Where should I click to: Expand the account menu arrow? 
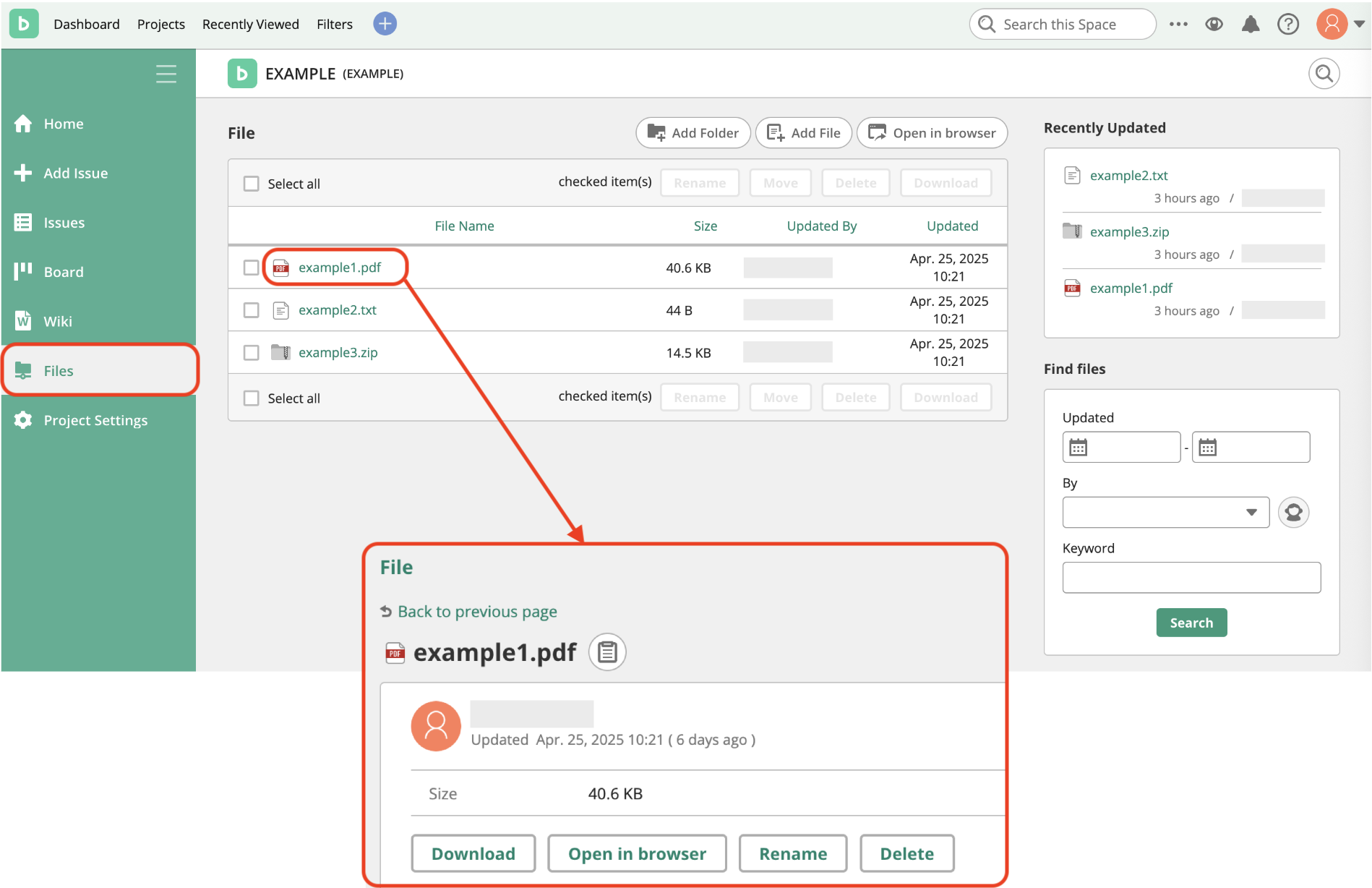pyautogui.click(x=1359, y=24)
